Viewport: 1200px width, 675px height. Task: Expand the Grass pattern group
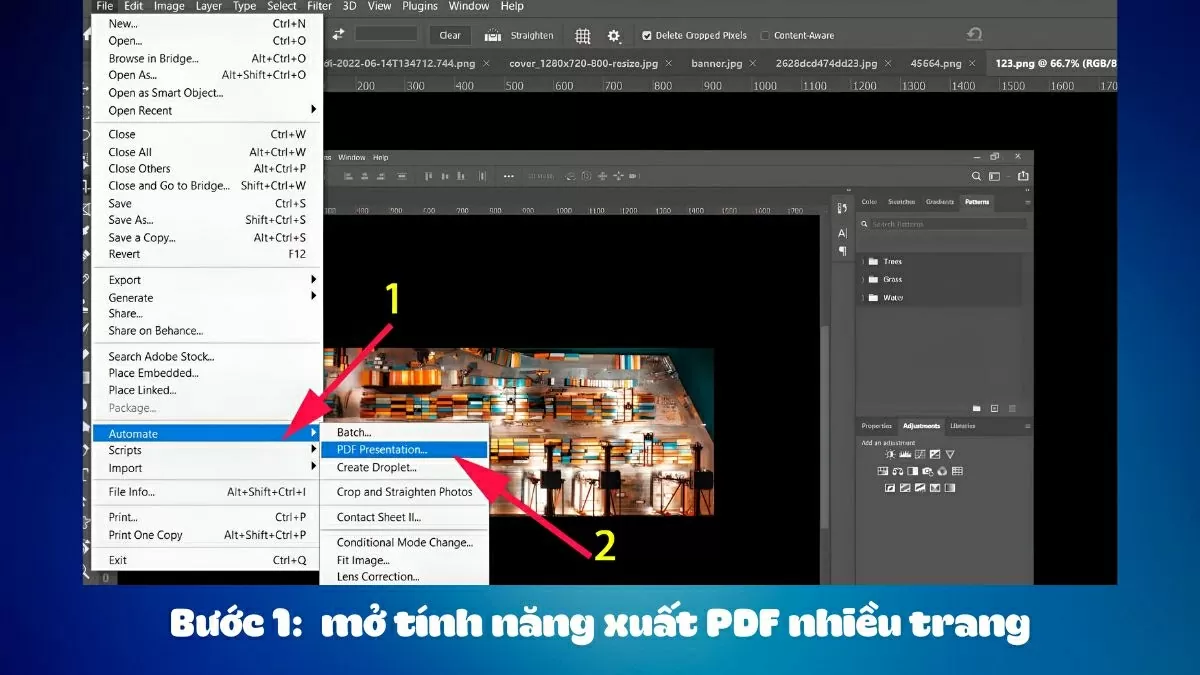tap(864, 279)
